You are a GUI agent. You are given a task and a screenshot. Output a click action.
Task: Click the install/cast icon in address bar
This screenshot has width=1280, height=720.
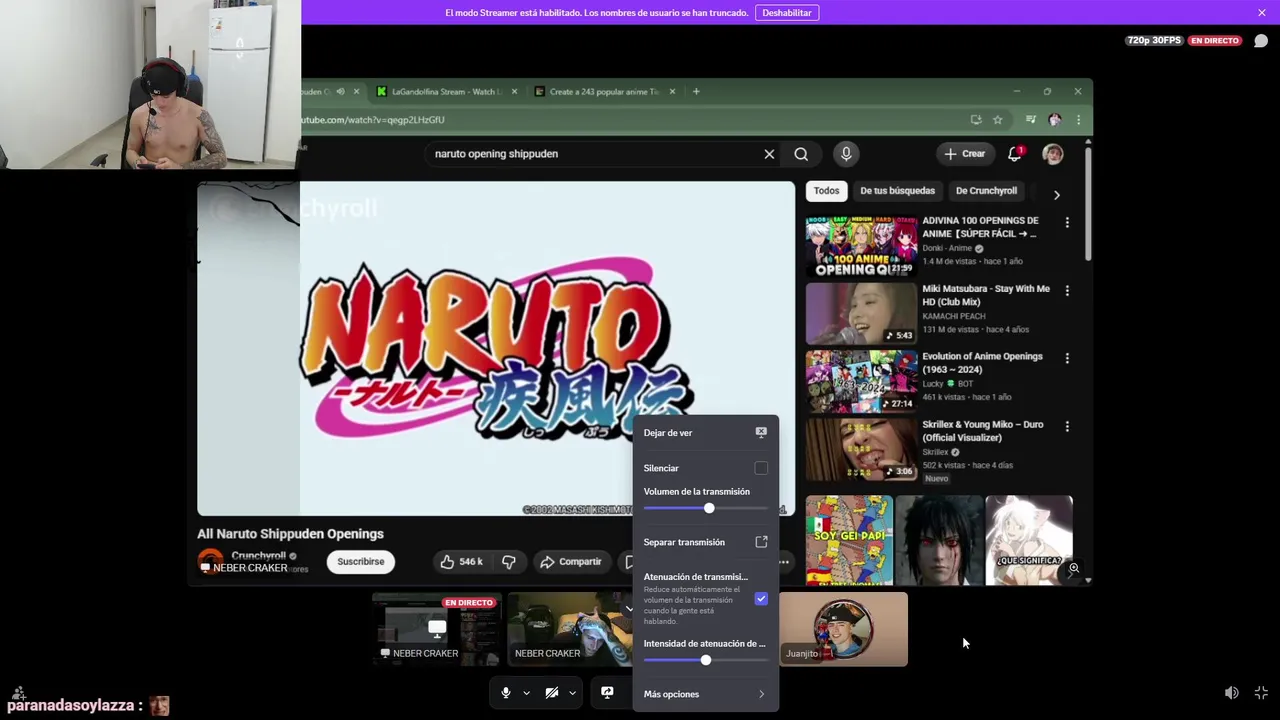975,120
